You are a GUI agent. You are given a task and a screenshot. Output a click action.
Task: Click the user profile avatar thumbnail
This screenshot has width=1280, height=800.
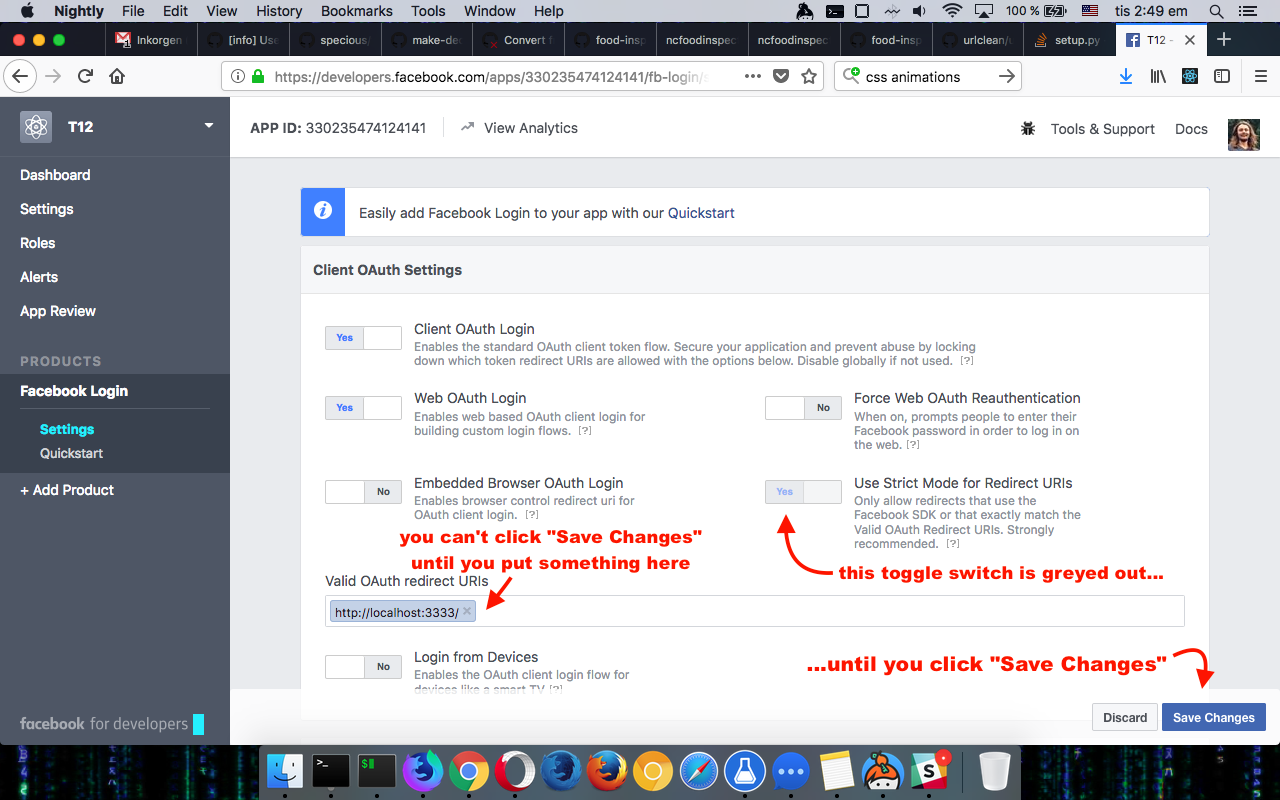coord(1243,135)
